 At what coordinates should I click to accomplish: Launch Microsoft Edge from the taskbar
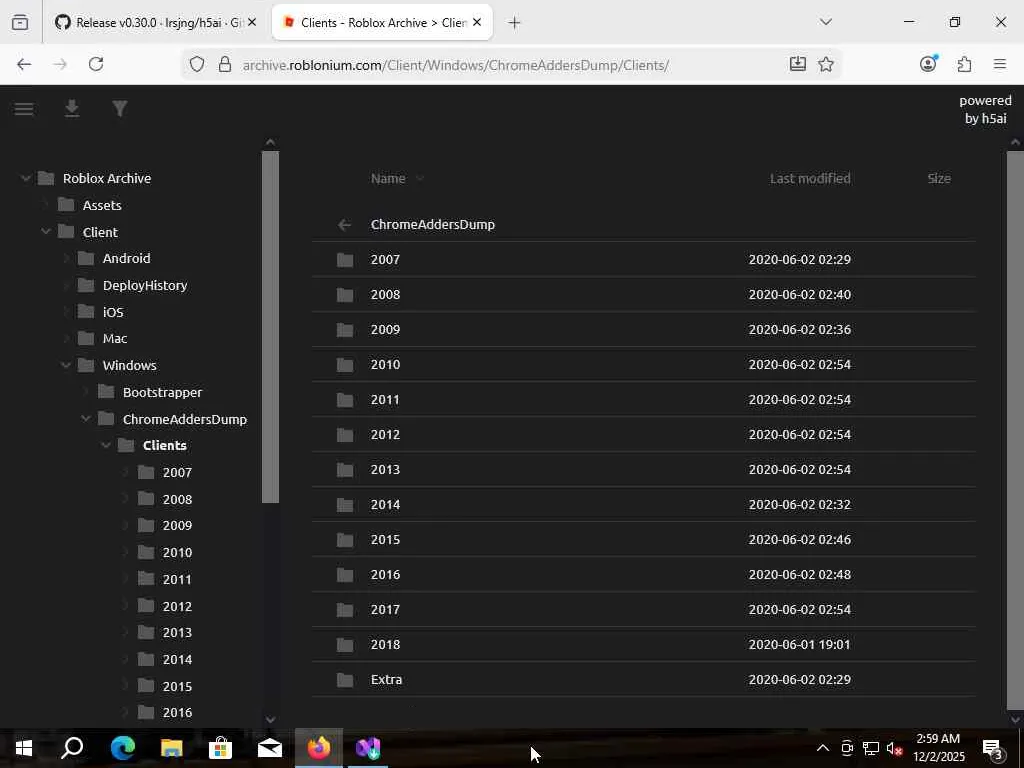coord(123,748)
